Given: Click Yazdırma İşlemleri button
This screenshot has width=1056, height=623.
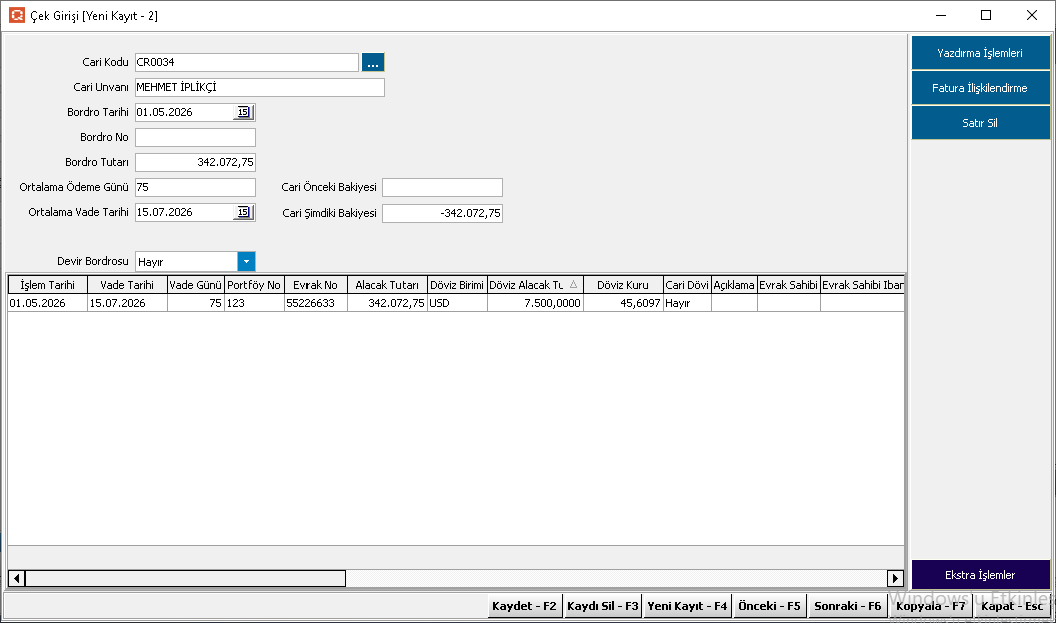Looking at the screenshot, I should (980, 53).
